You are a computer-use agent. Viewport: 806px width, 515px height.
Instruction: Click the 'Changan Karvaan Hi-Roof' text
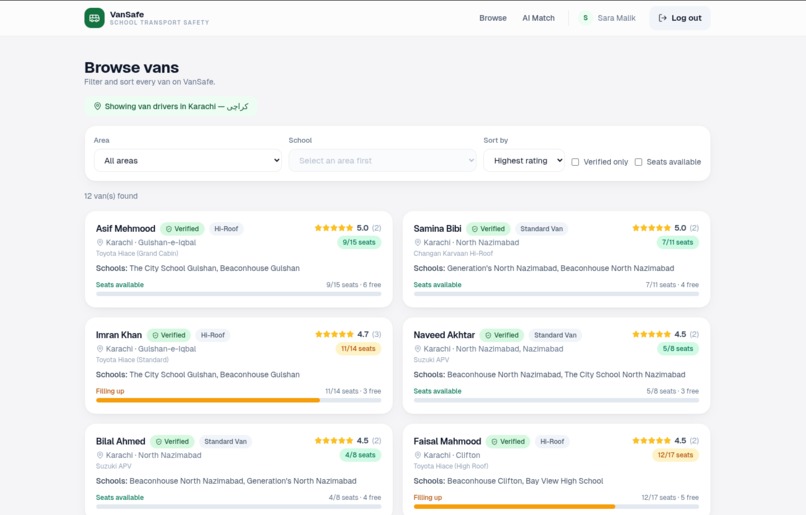pyautogui.click(x=453, y=253)
